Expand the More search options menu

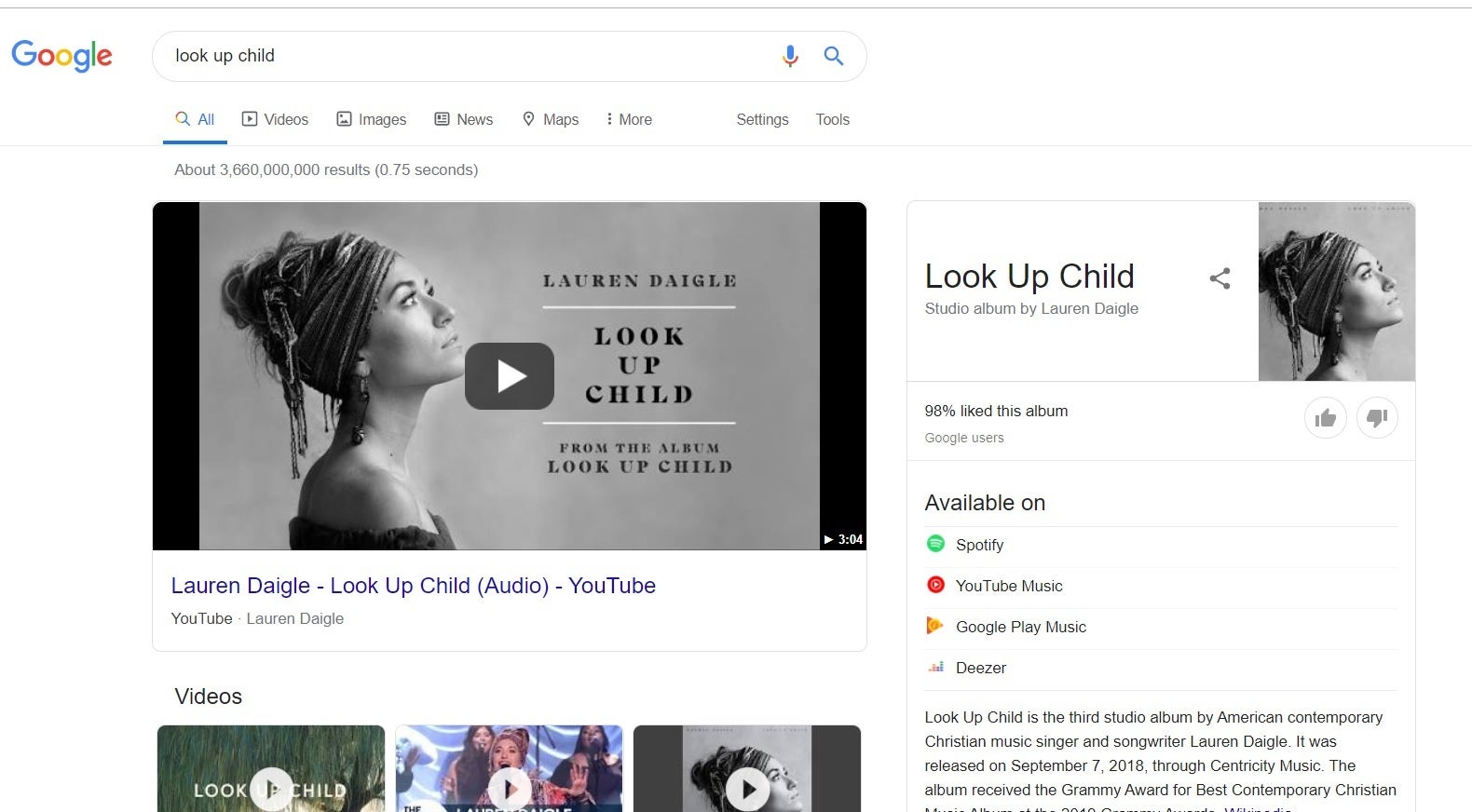tap(629, 119)
